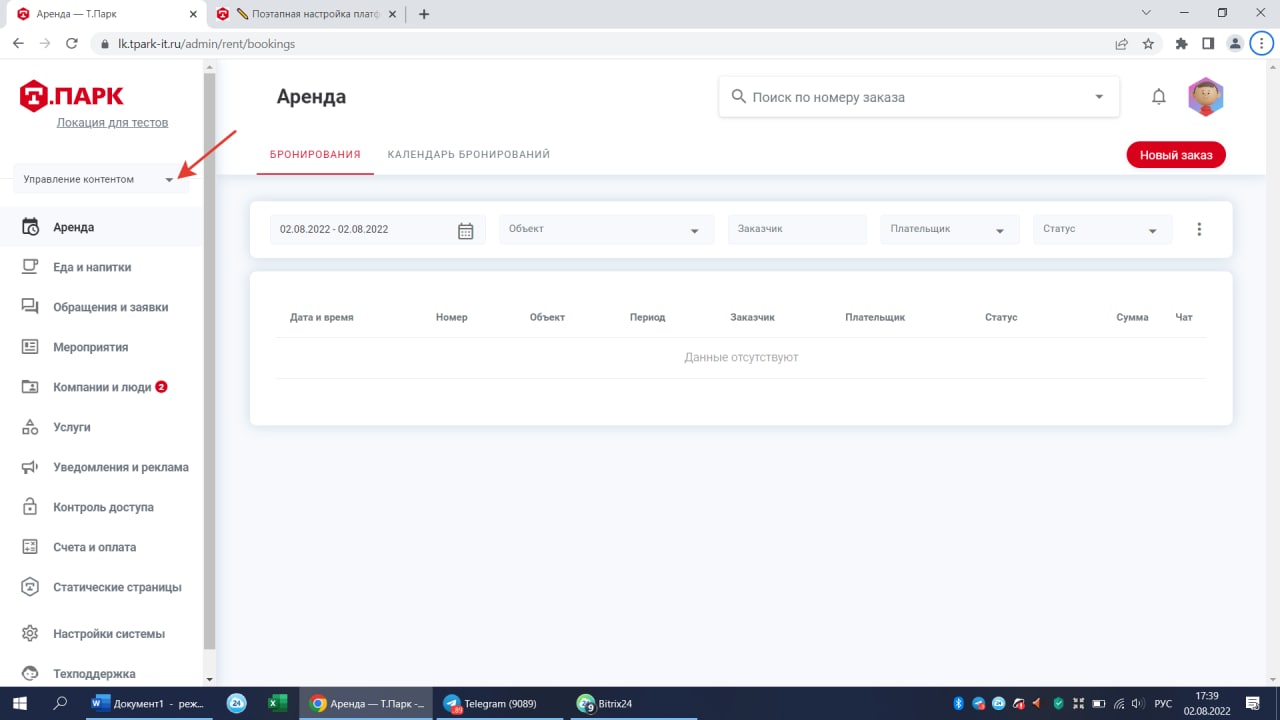The image size is (1280, 720).
Task: Click the Счета и оплата icon
Action: pos(30,547)
